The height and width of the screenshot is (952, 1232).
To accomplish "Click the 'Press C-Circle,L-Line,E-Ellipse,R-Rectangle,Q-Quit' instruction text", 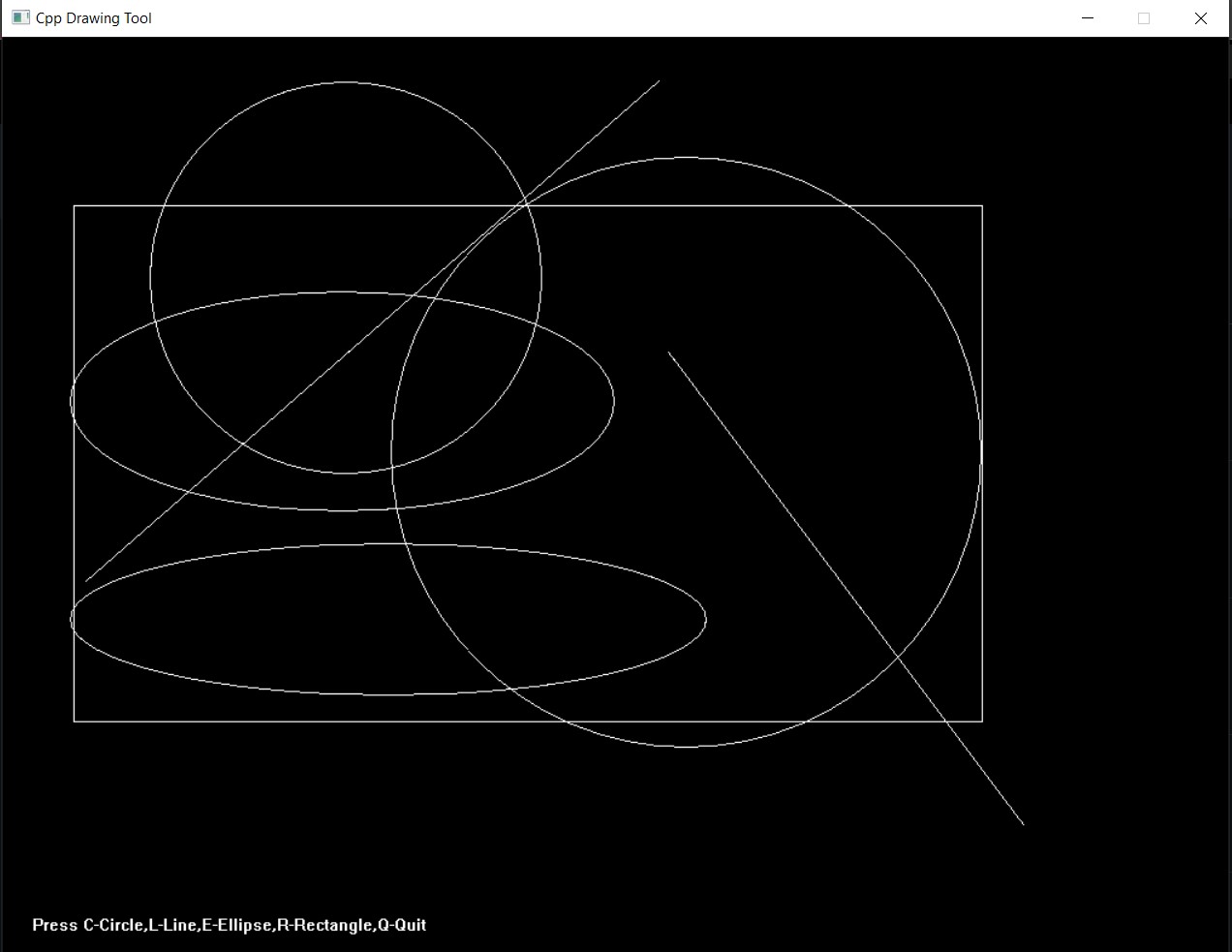I will (x=230, y=925).
